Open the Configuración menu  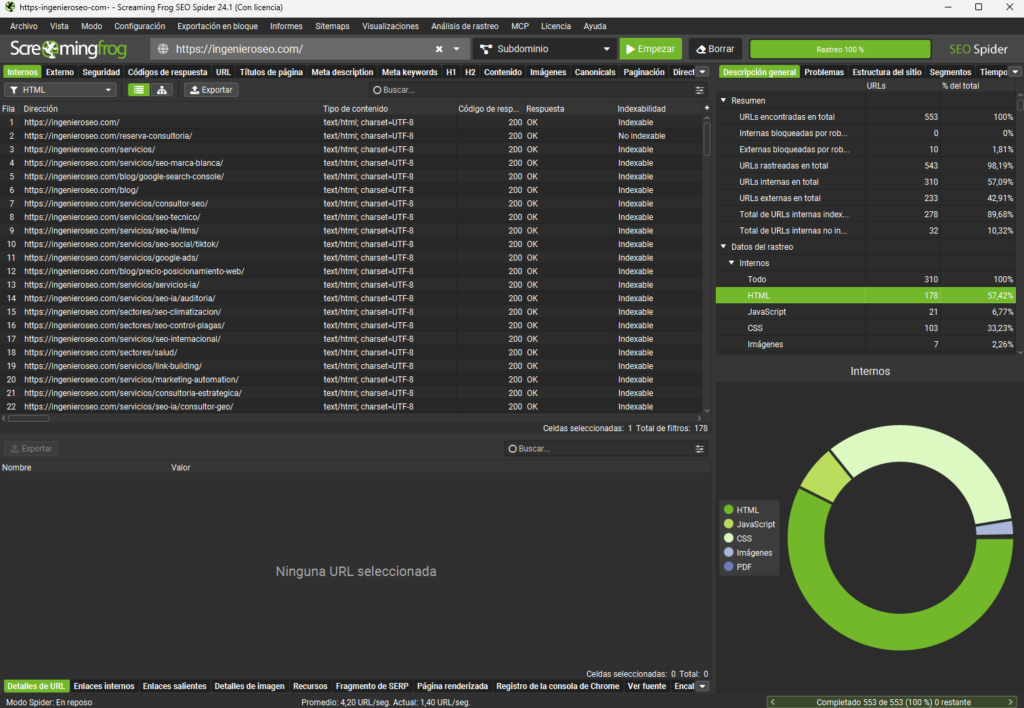pyautogui.click(x=140, y=26)
